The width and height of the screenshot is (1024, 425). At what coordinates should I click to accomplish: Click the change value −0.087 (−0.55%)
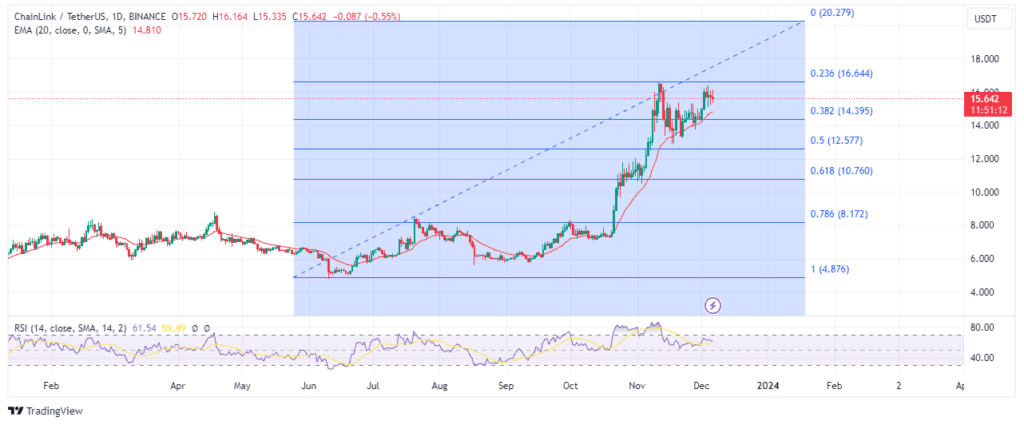click(367, 16)
